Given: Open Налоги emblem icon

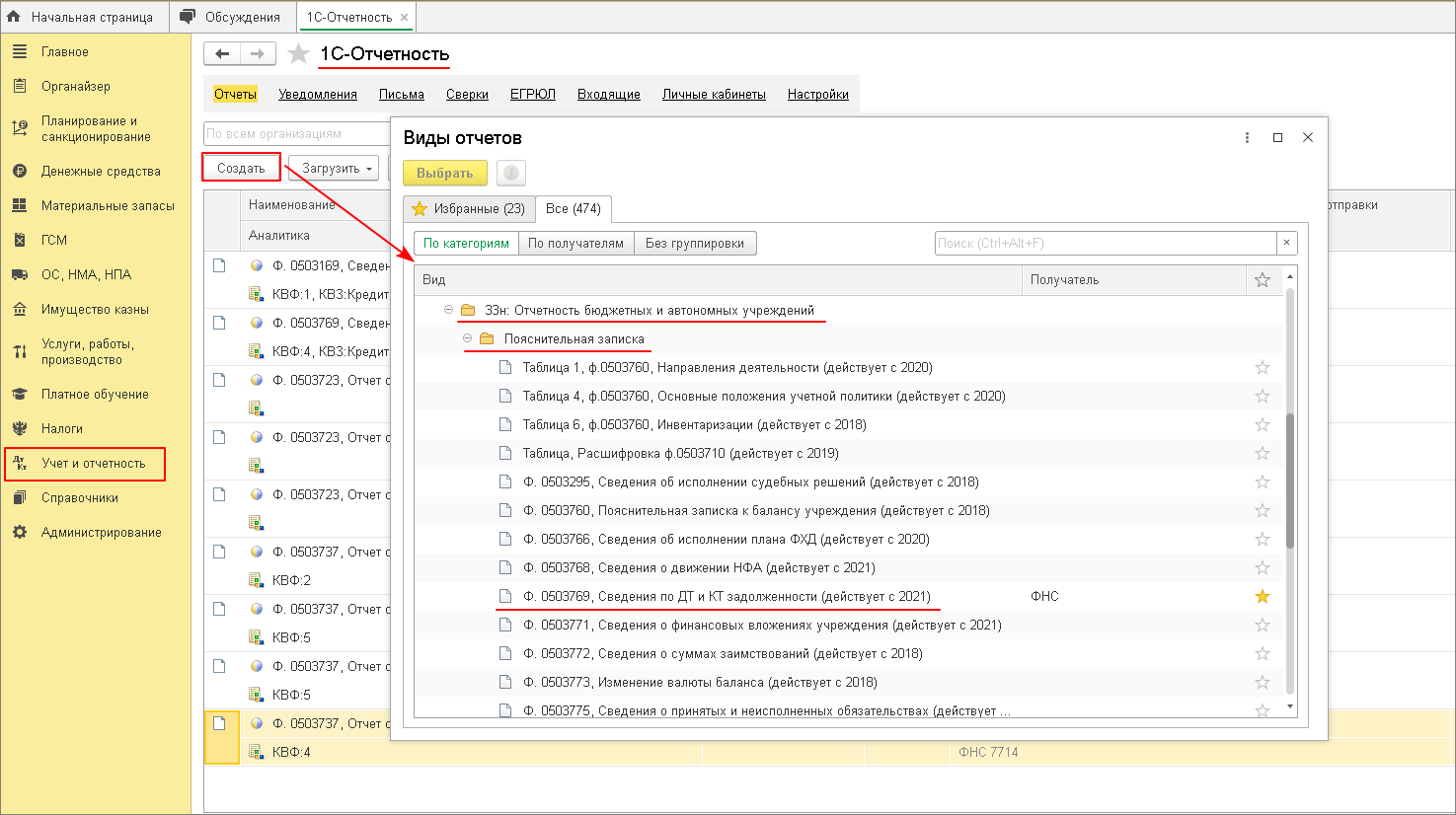Looking at the screenshot, I should (x=20, y=428).
